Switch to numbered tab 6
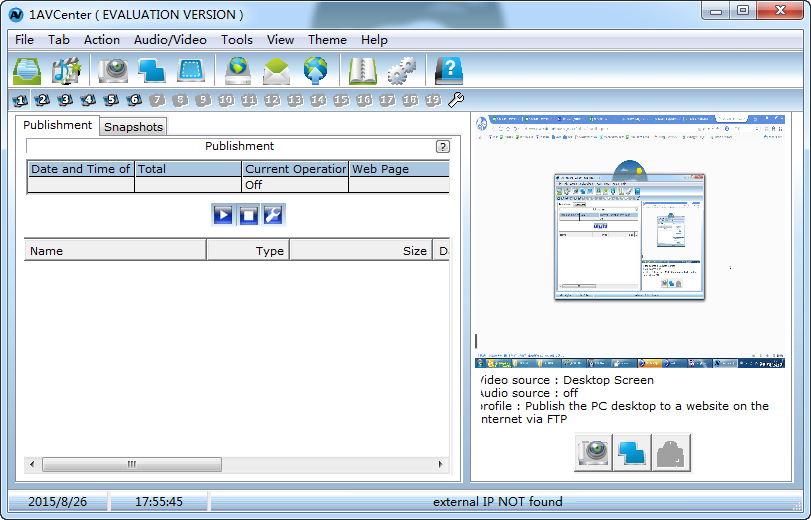Image resolution: width=811 pixels, height=520 pixels. click(x=134, y=100)
